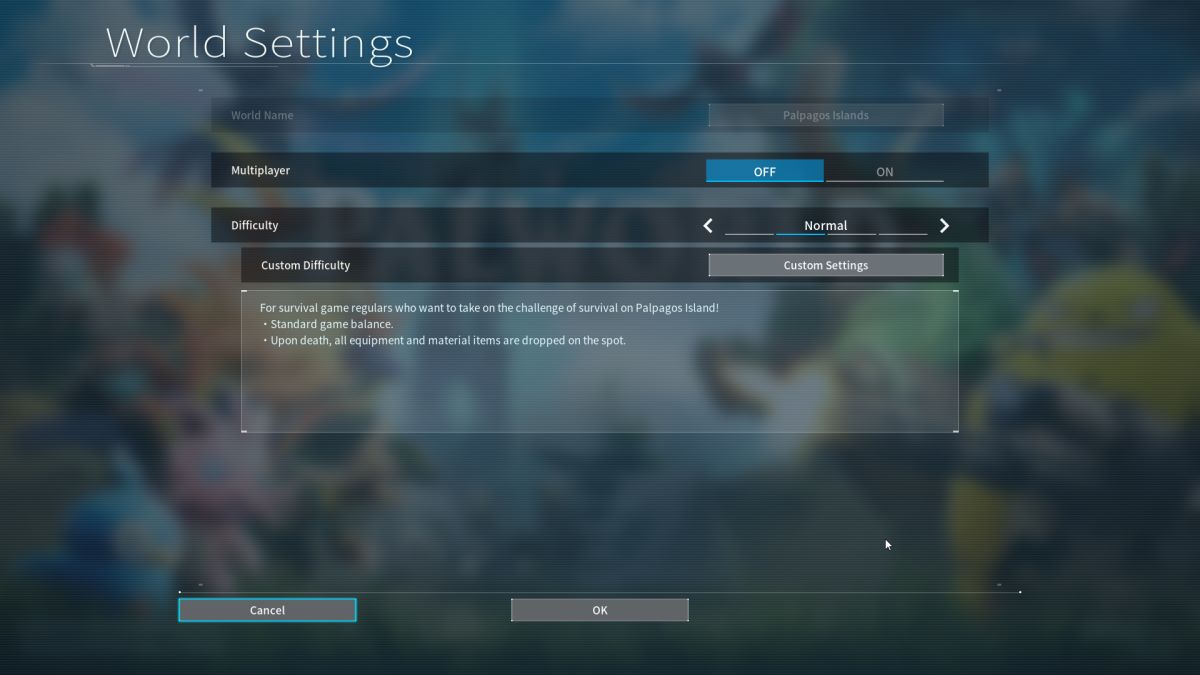Image resolution: width=1200 pixels, height=675 pixels.
Task: Click the last difficulty segment bar
Action: (903, 234)
